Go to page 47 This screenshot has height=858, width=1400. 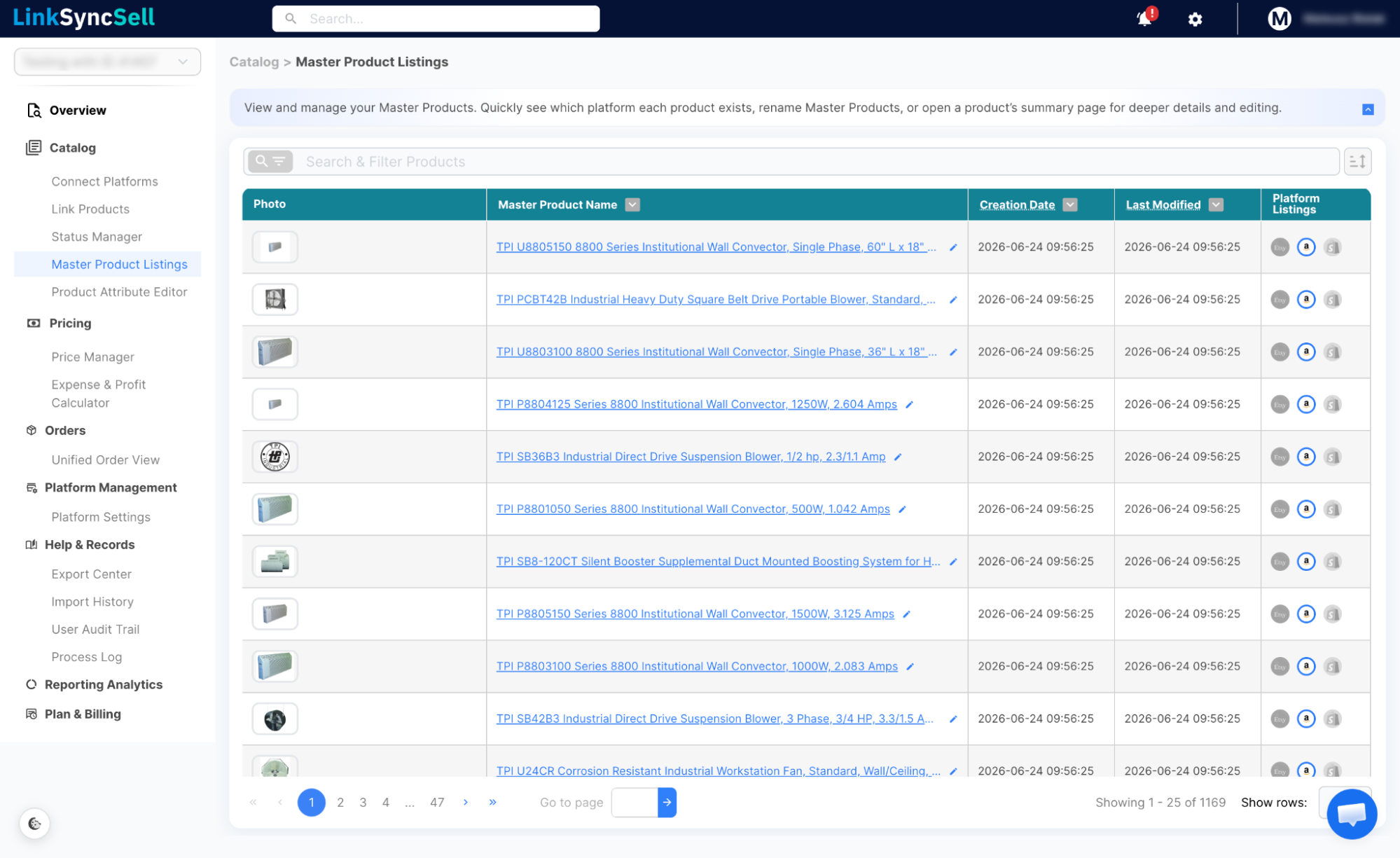[437, 803]
